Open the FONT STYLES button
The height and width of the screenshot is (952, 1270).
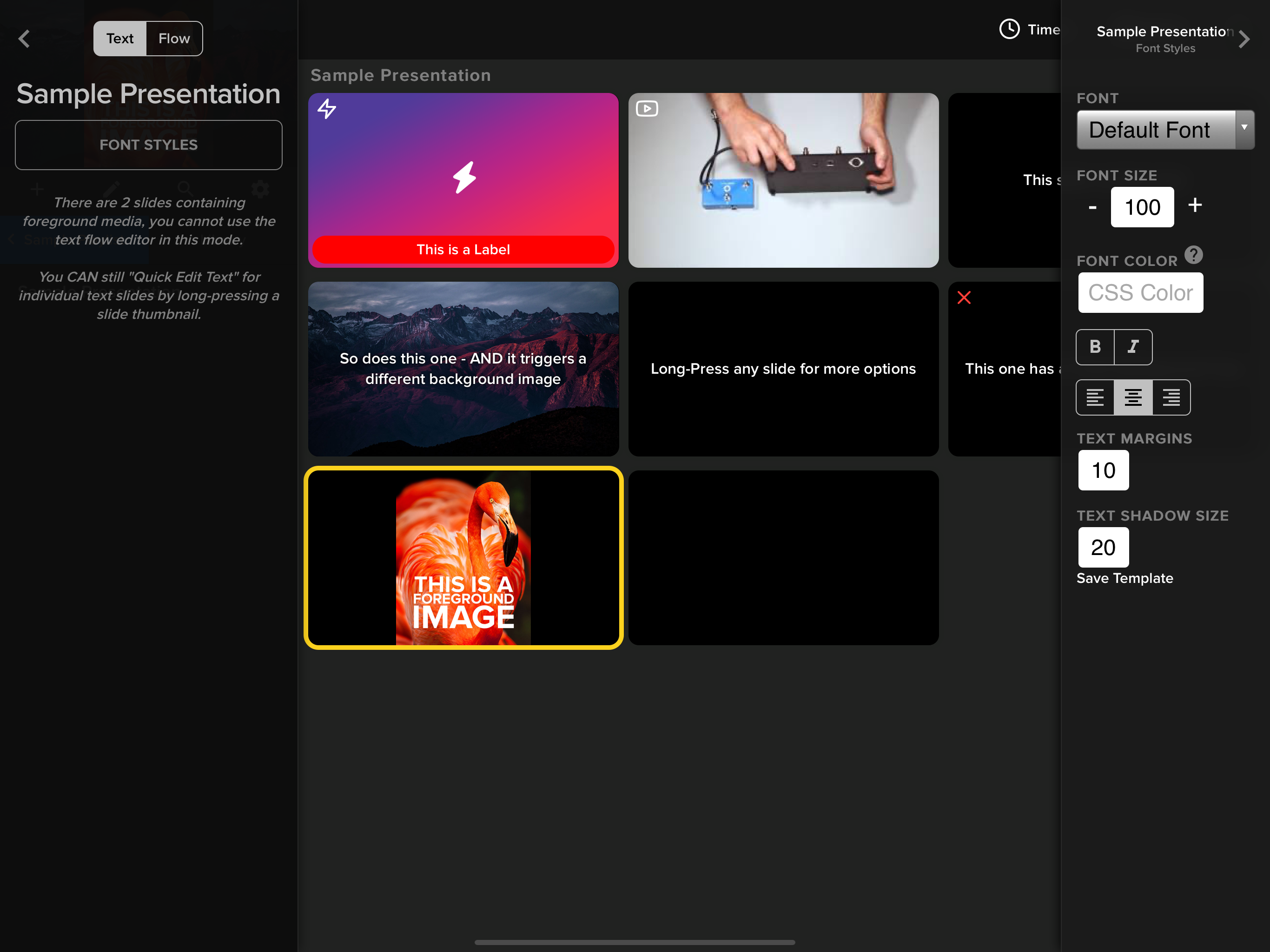149,145
